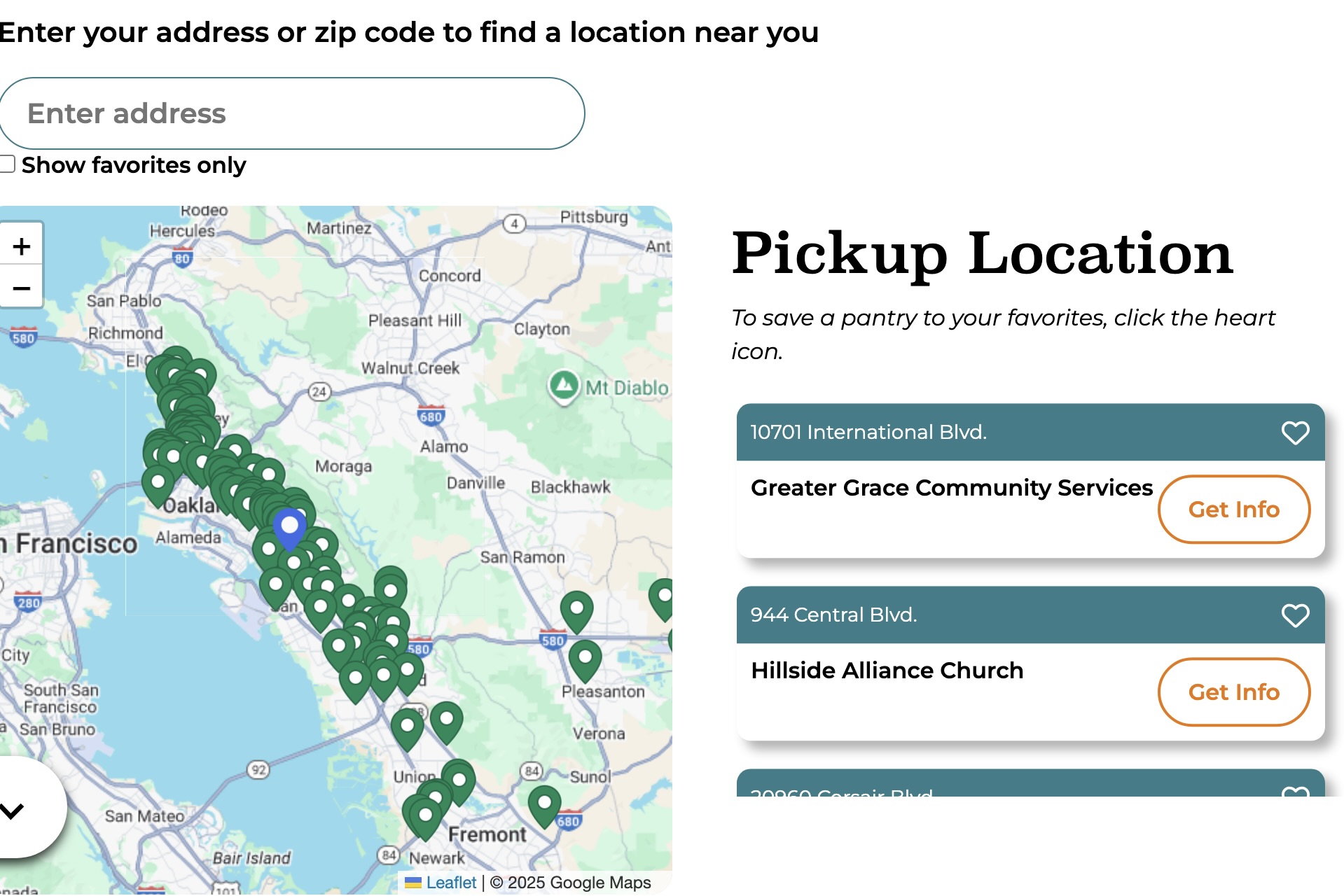The image size is (1344, 896).
Task: Click the green pin directly above Pleasanton label
Action: point(585,660)
